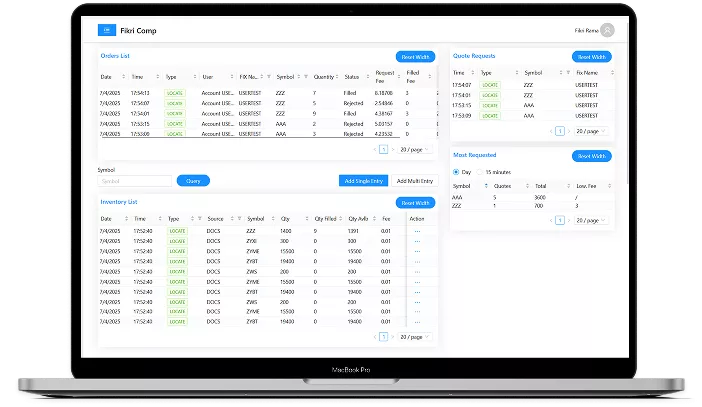Open Inventory List page size dropdown
This screenshot has width=702, height=407.
click(415, 337)
